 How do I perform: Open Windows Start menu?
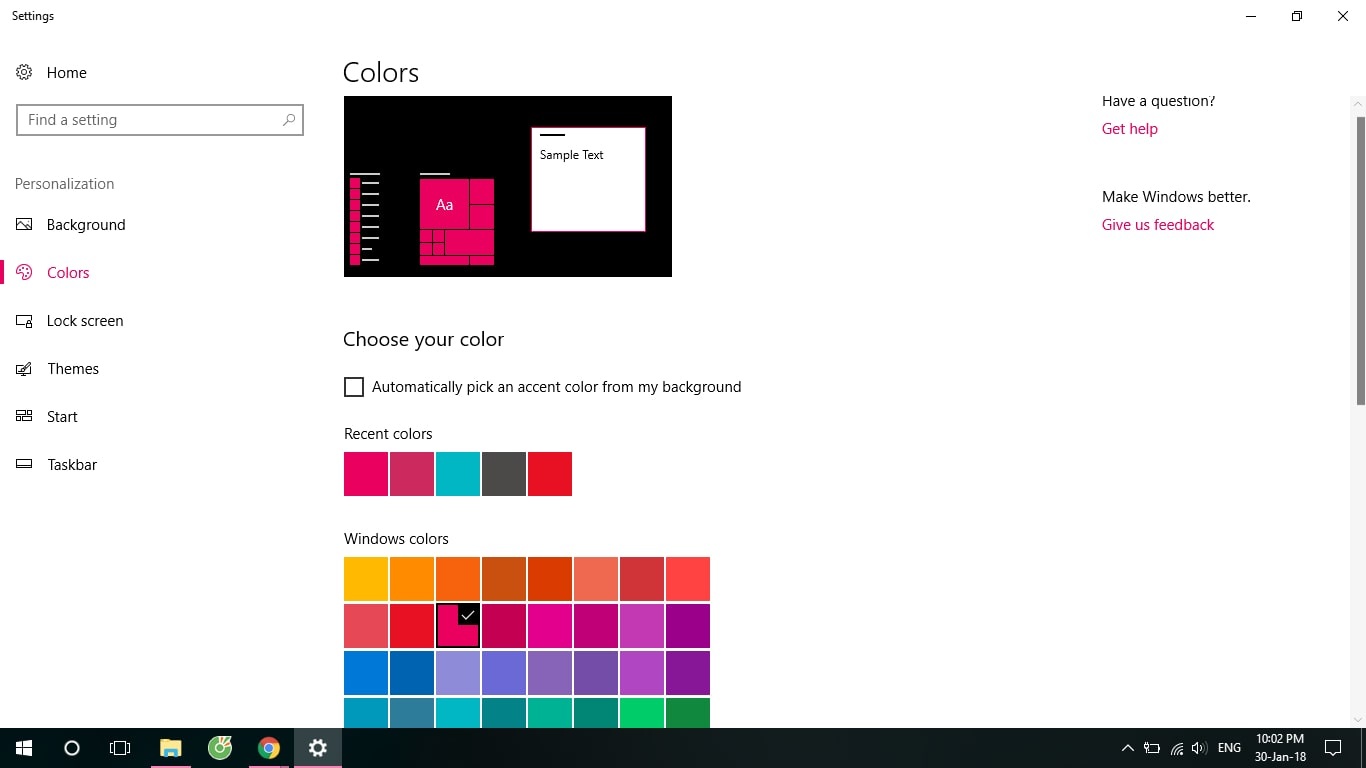[24, 748]
